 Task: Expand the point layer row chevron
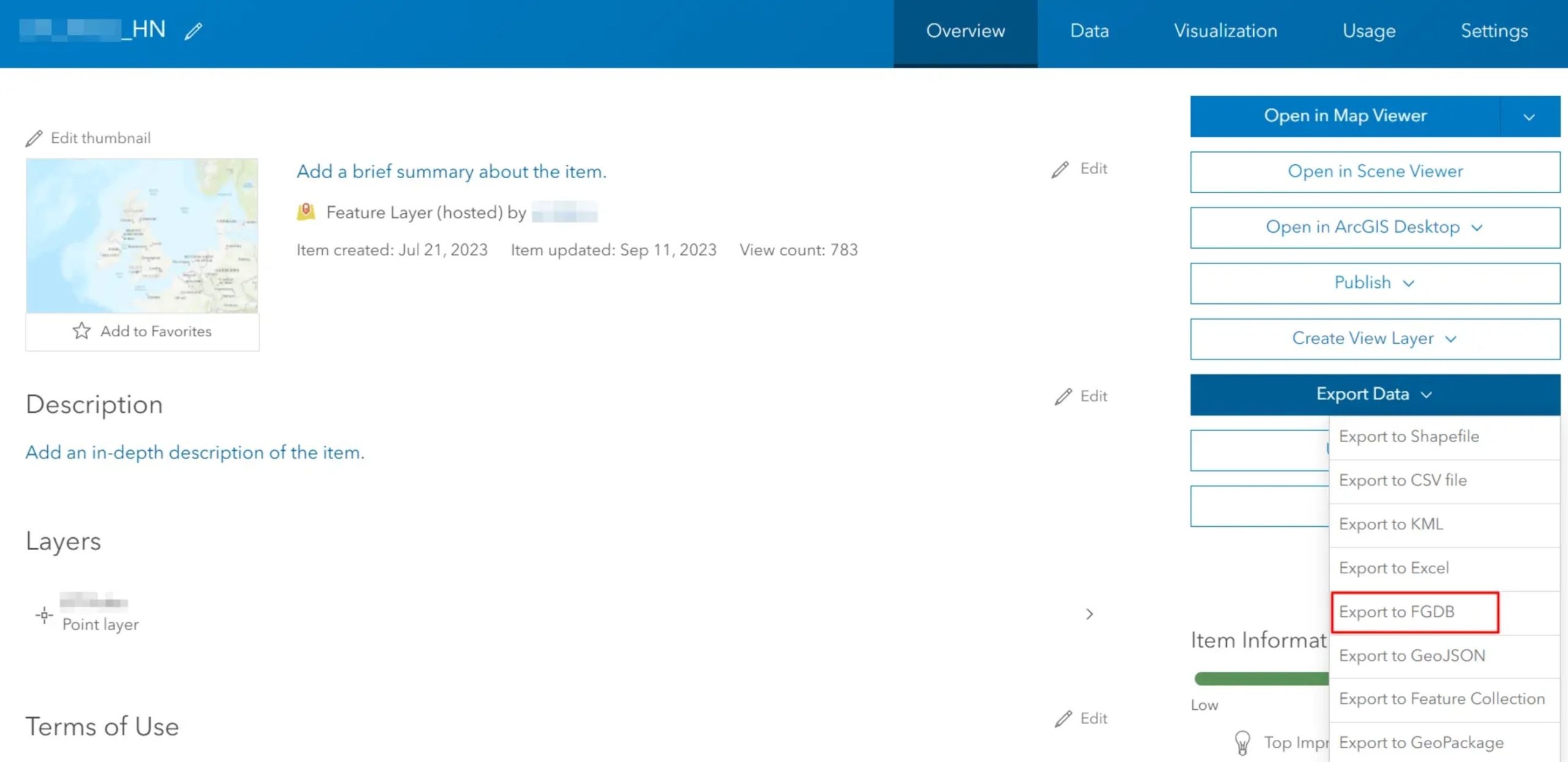pyautogui.click(x=1089, y=614)
